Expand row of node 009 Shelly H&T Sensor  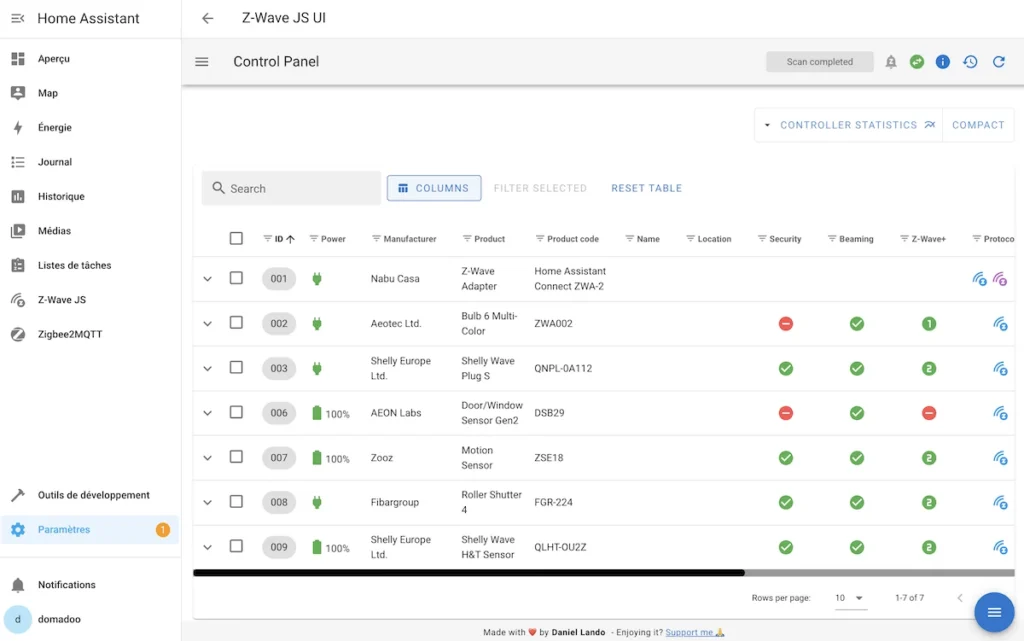(x=208, y=548)
